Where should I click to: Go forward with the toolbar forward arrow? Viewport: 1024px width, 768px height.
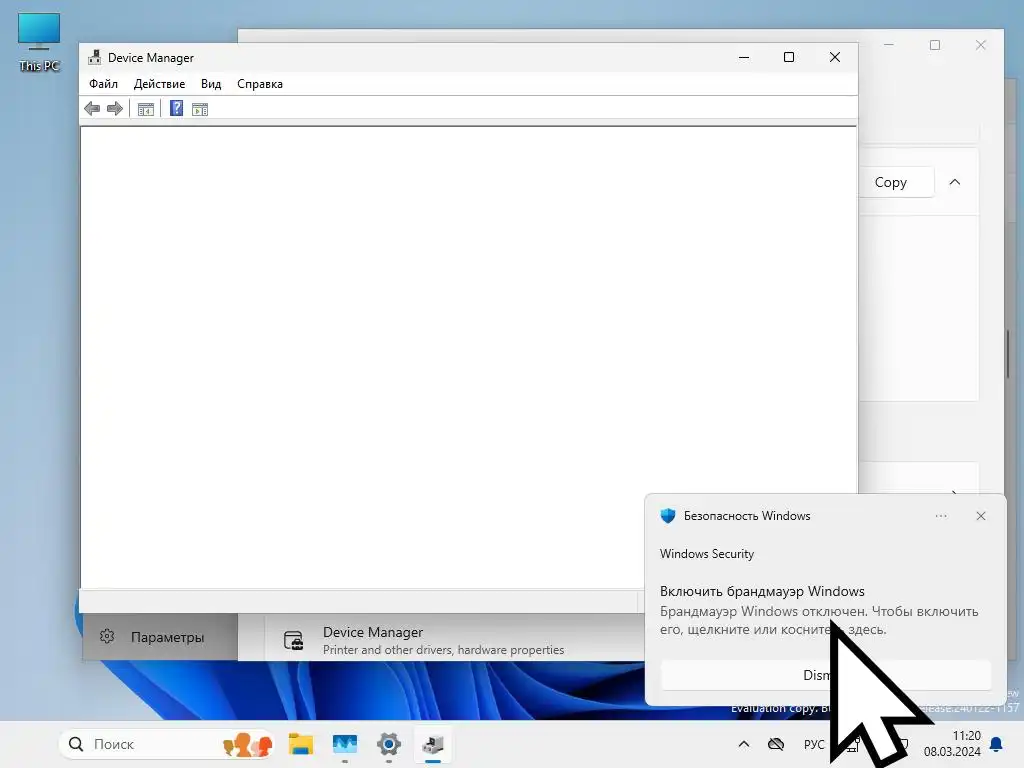115,109
